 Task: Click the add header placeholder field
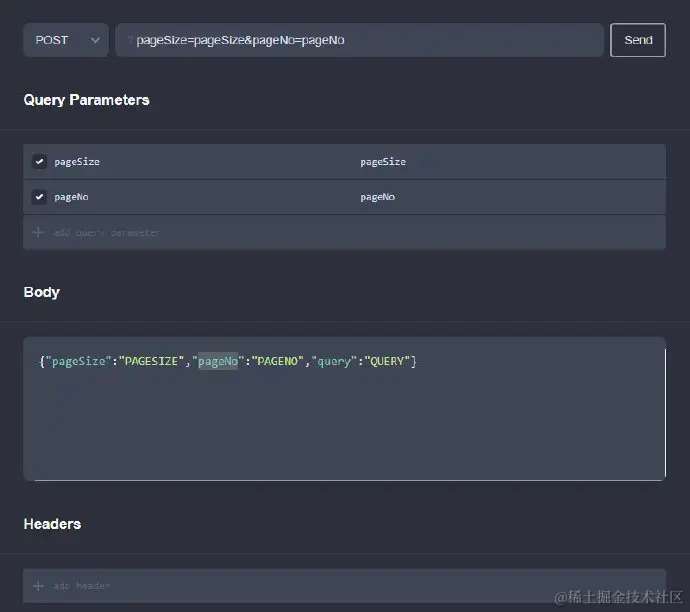click(82, 586)
